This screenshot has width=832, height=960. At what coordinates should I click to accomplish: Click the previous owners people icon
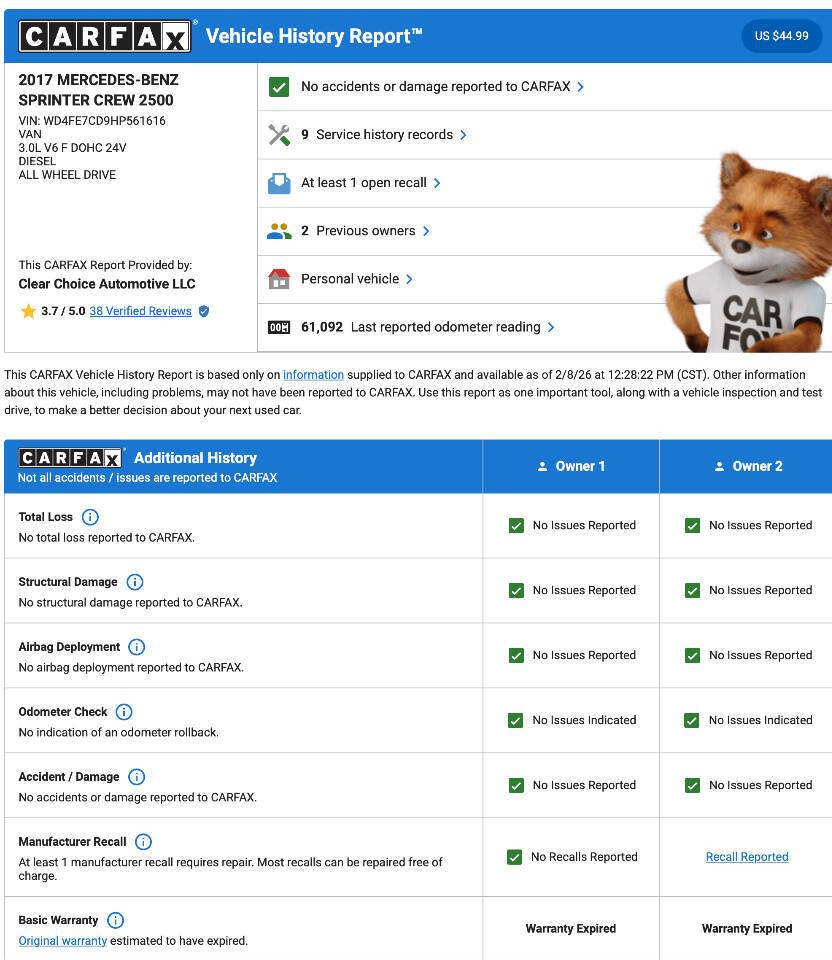click(279, 231)
